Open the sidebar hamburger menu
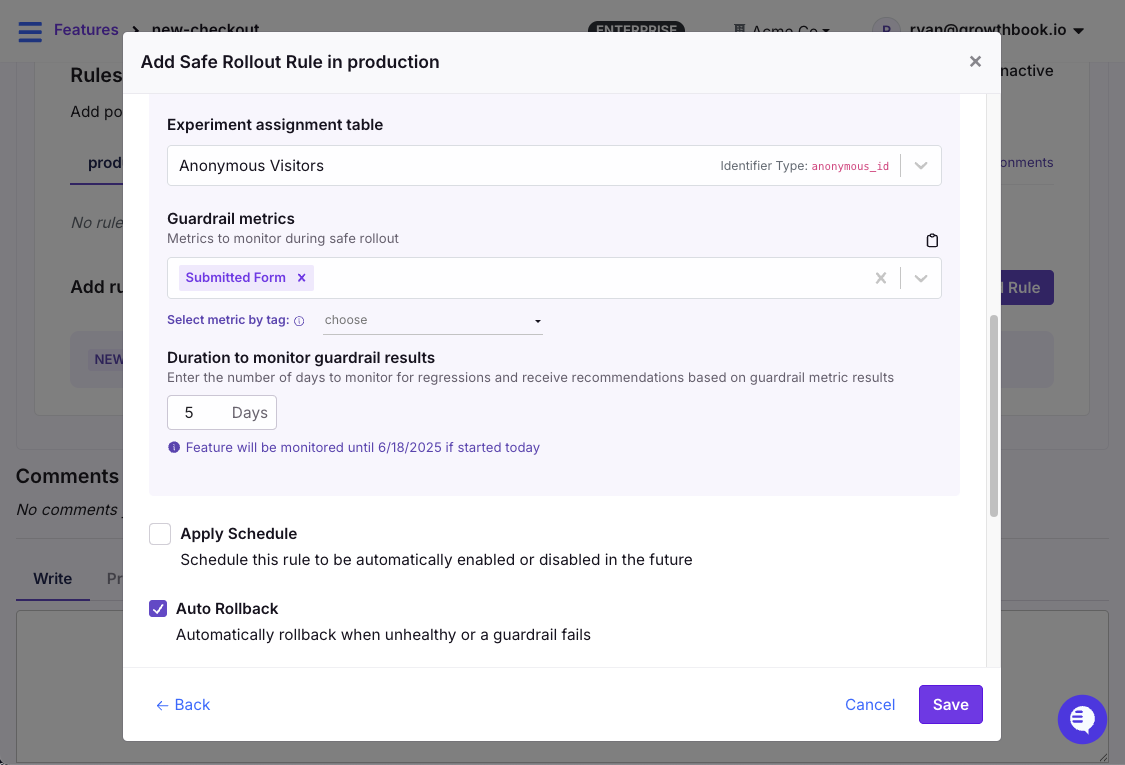 [29, 30]
